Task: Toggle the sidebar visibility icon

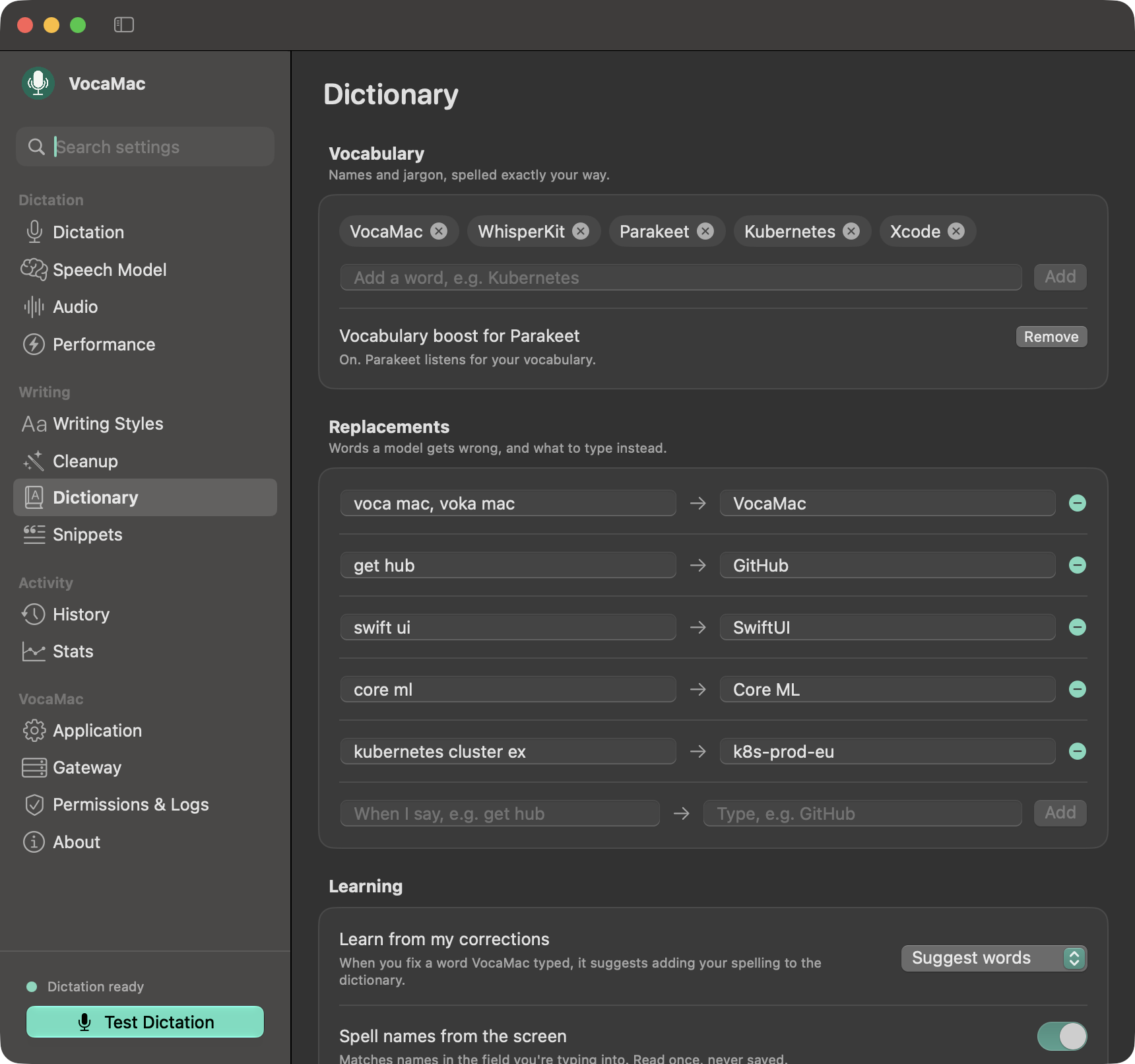Action: coord(124,25)
